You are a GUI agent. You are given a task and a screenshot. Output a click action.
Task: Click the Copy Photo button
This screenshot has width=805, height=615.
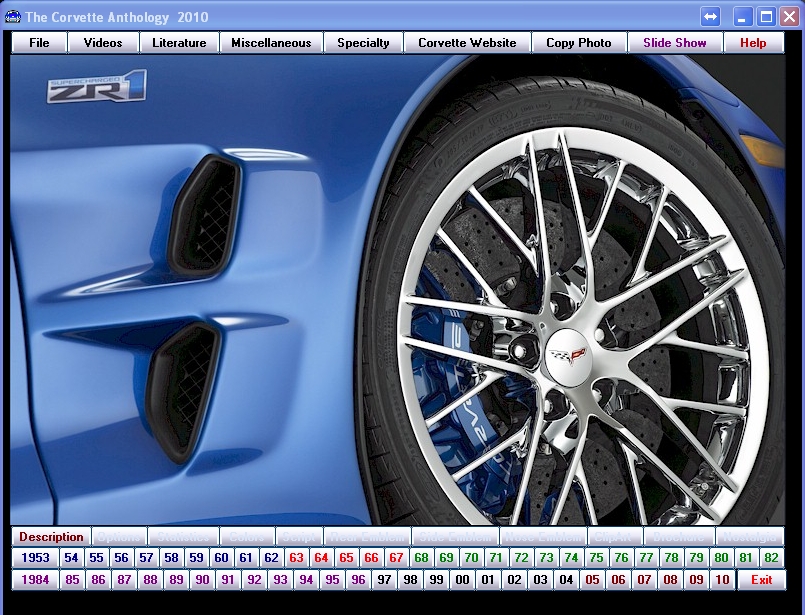tap(579, 43)
